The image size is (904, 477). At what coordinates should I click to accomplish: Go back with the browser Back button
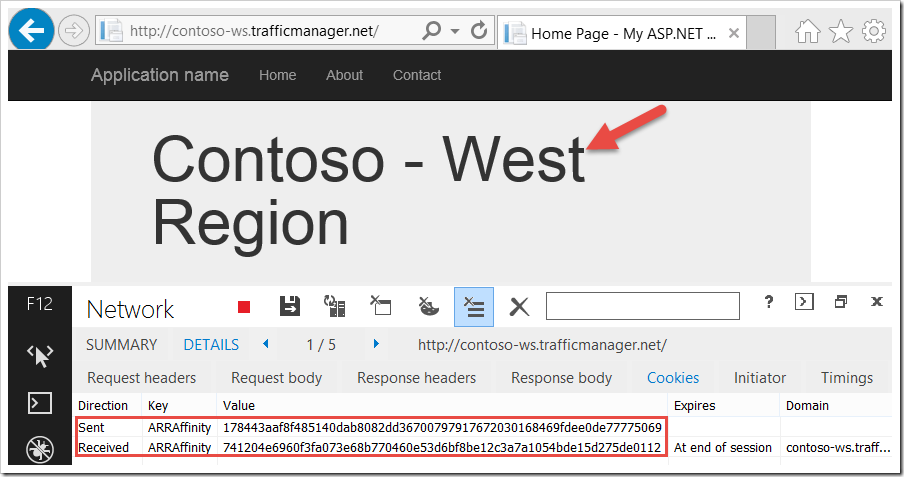coord(31,30)
